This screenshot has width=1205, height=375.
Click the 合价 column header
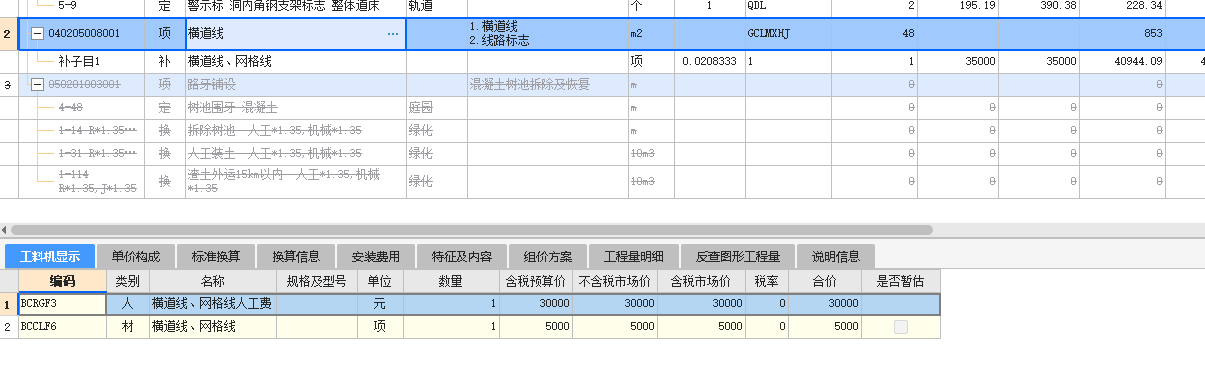coord(826,281)
